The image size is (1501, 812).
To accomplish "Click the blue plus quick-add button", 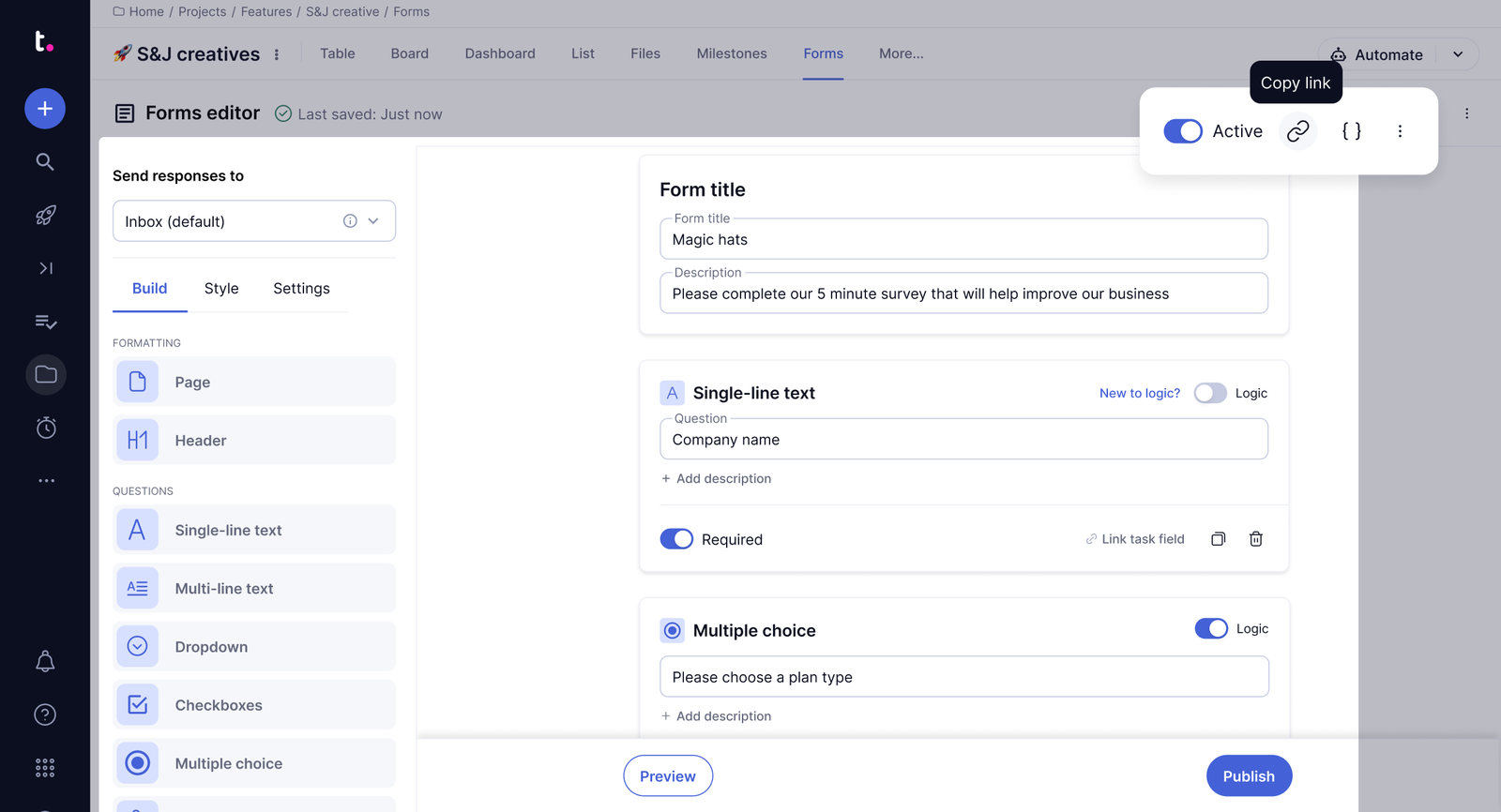I will 45,109.
